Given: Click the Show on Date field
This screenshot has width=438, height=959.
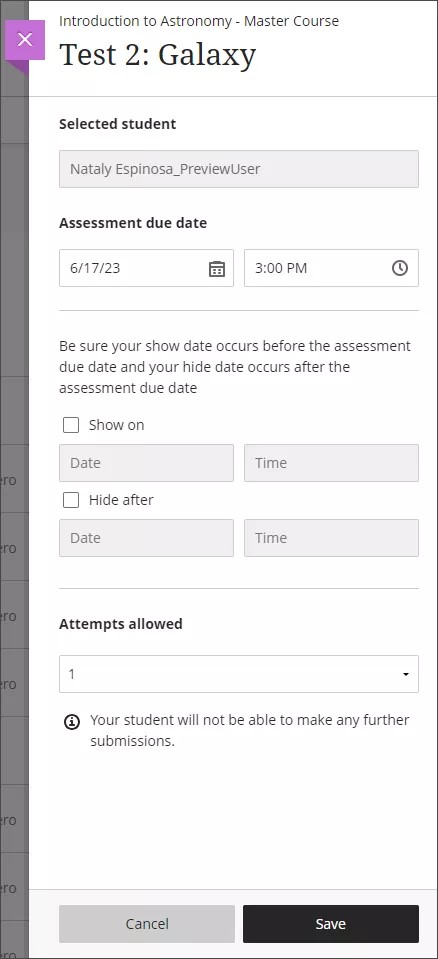Looking at the screenshot, I should [146, 463].
